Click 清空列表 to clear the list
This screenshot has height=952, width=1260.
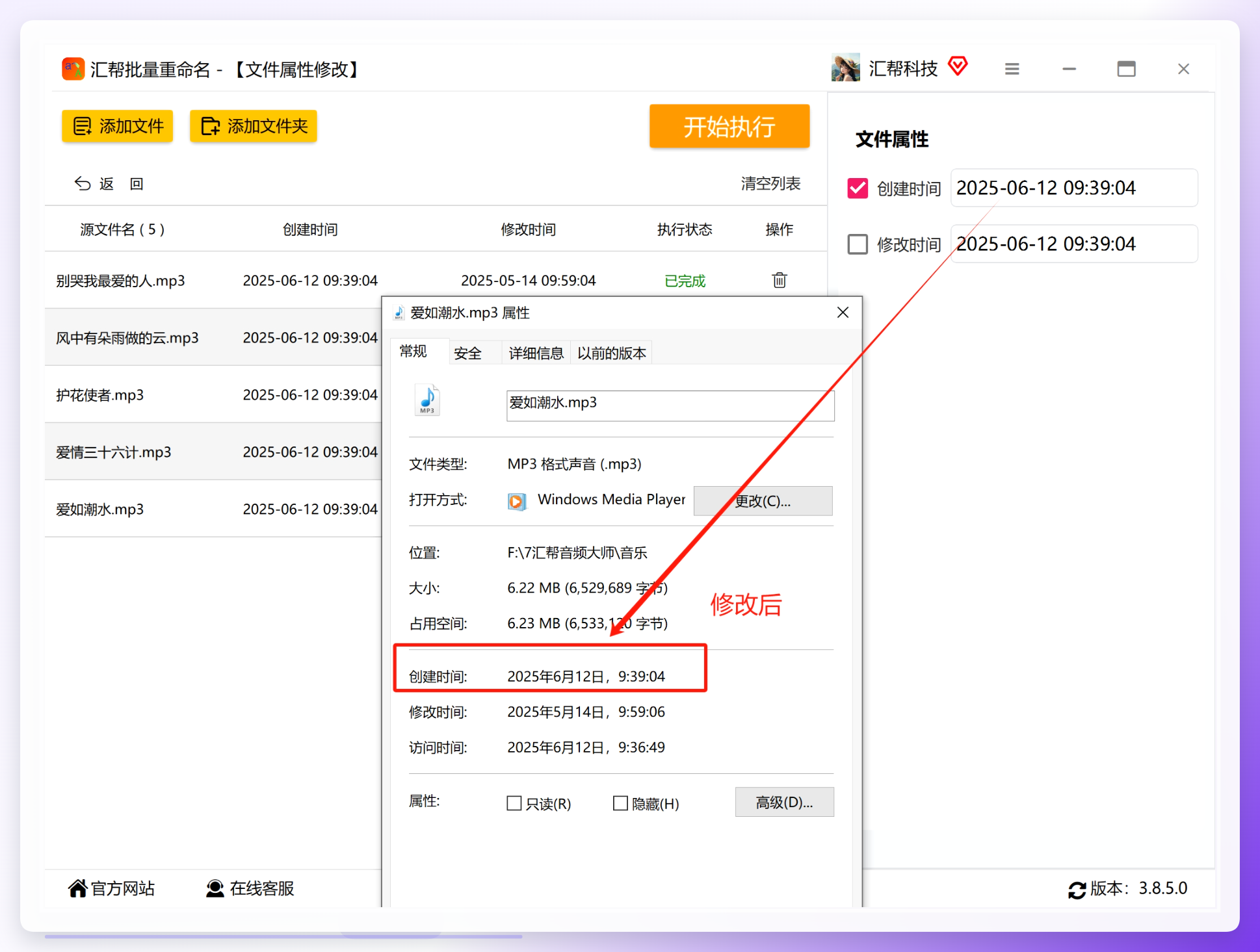coord(770,184)
